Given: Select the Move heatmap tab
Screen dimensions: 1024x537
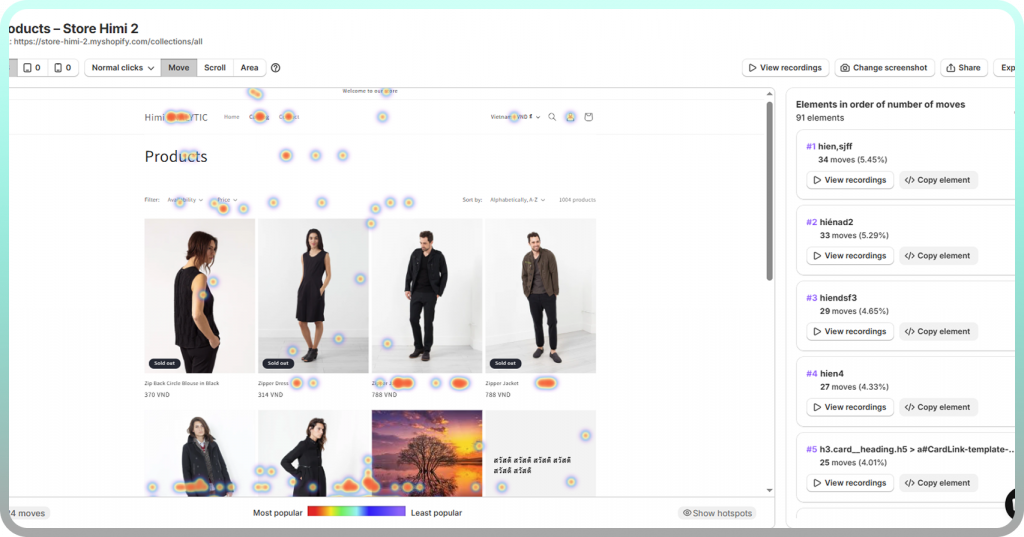Looking at the screenshot, I should 178,68.
